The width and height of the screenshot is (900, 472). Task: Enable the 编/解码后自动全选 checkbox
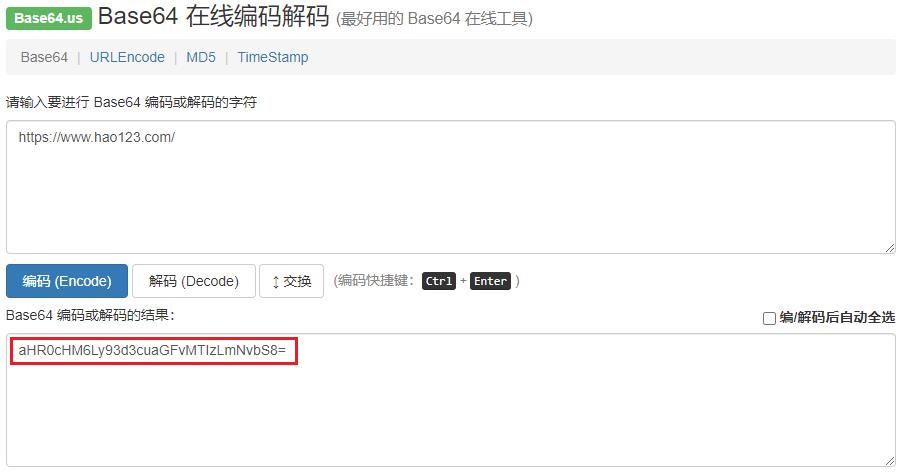coord(769,318)
